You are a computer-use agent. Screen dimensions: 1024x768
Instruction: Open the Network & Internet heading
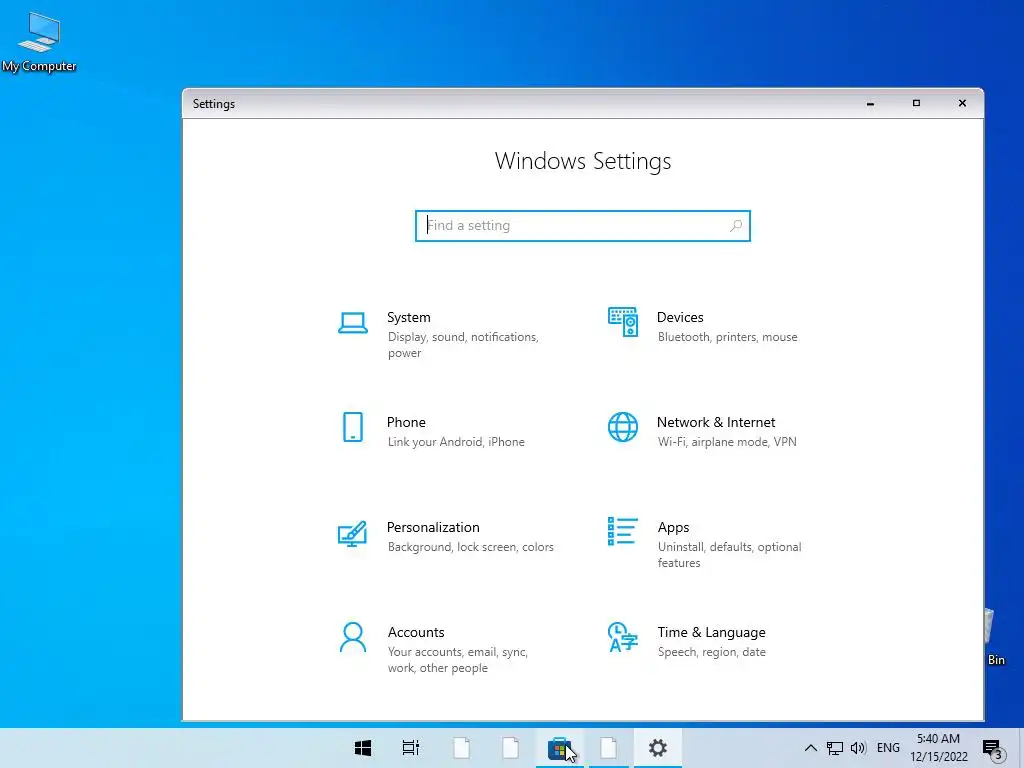(716, 423)
